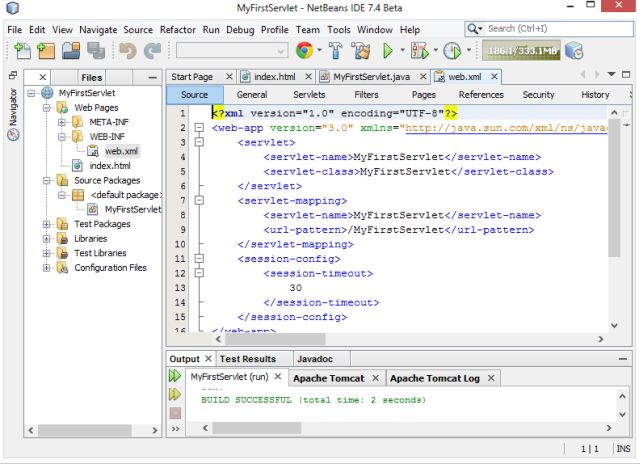
Task: Click the restore window group icon above Navigator
Action: point(13,75)
